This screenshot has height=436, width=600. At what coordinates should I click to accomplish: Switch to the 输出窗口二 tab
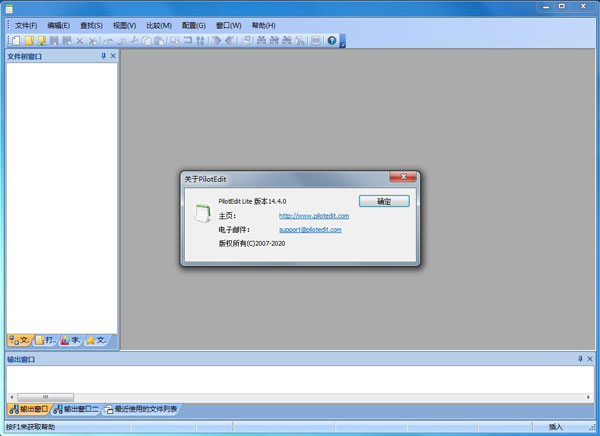pyautogui.click(x=76, y=409)
